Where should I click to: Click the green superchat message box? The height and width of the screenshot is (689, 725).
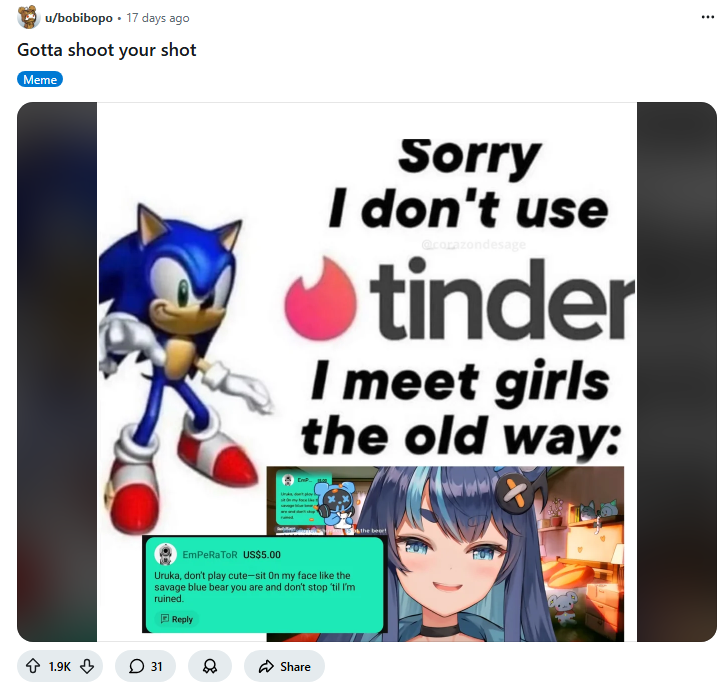264,584
